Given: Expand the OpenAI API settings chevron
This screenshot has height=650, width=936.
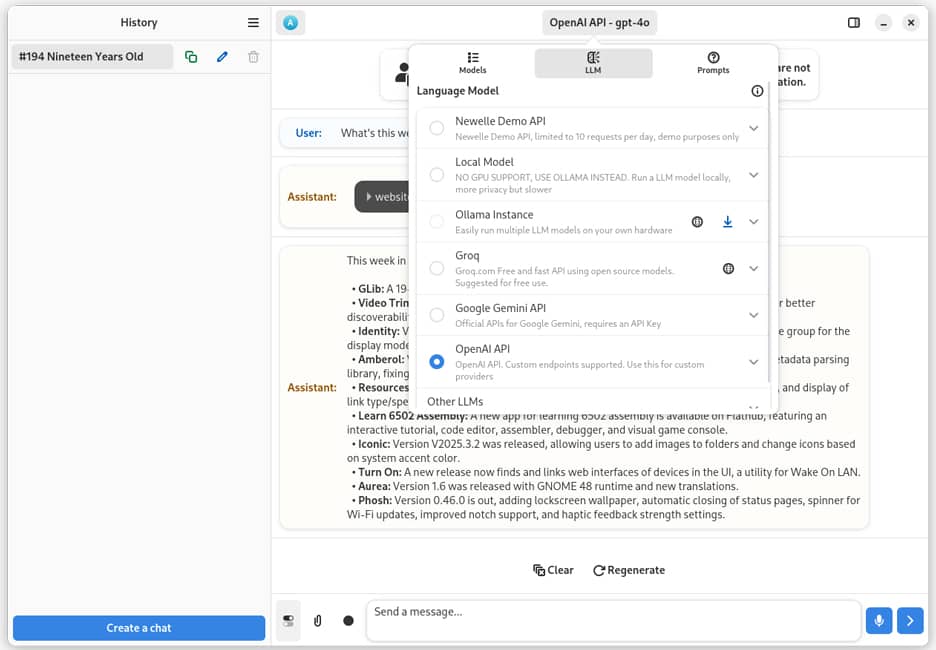Looking at the screenshot, I should (753, 362).
